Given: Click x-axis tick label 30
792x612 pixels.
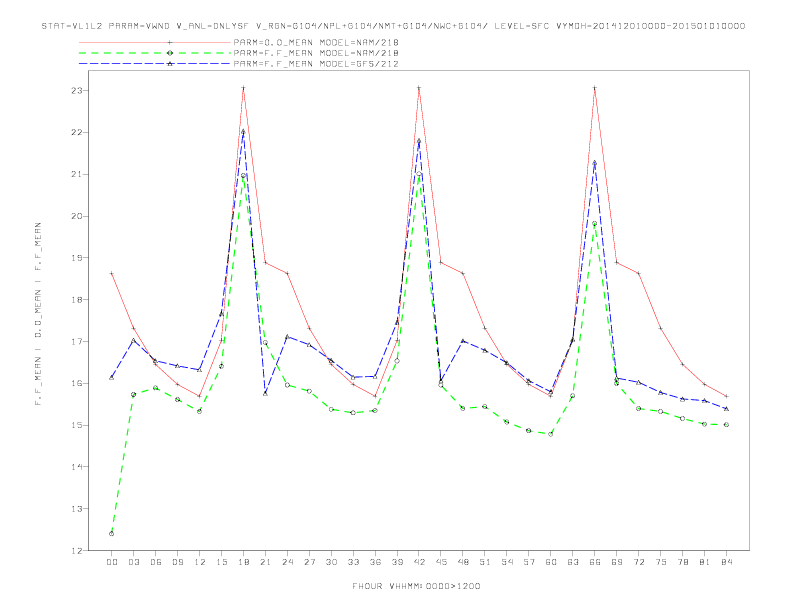Looking at the screenshot, I should pyautogui.click(x=331, y=562).
